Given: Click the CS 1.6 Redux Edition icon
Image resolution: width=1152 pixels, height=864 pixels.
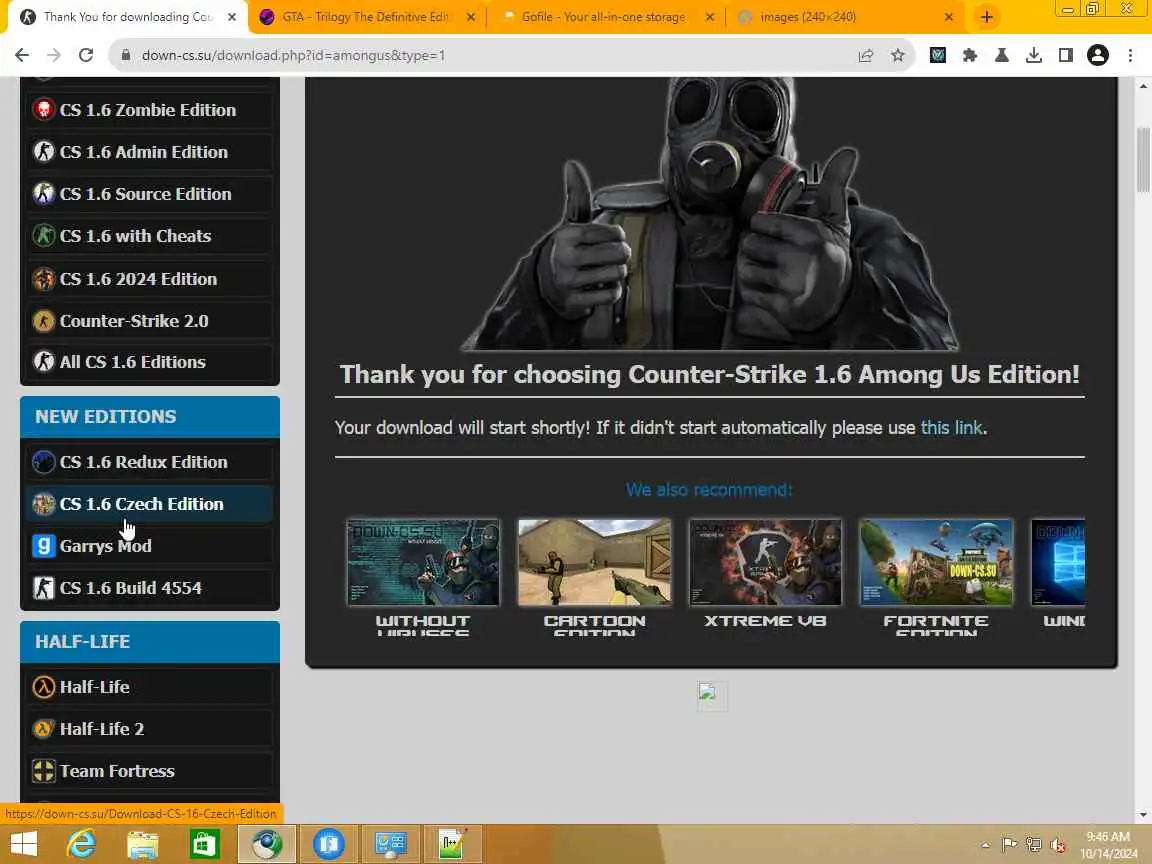Looking at the screenshot, I should [x=43, y=461].
